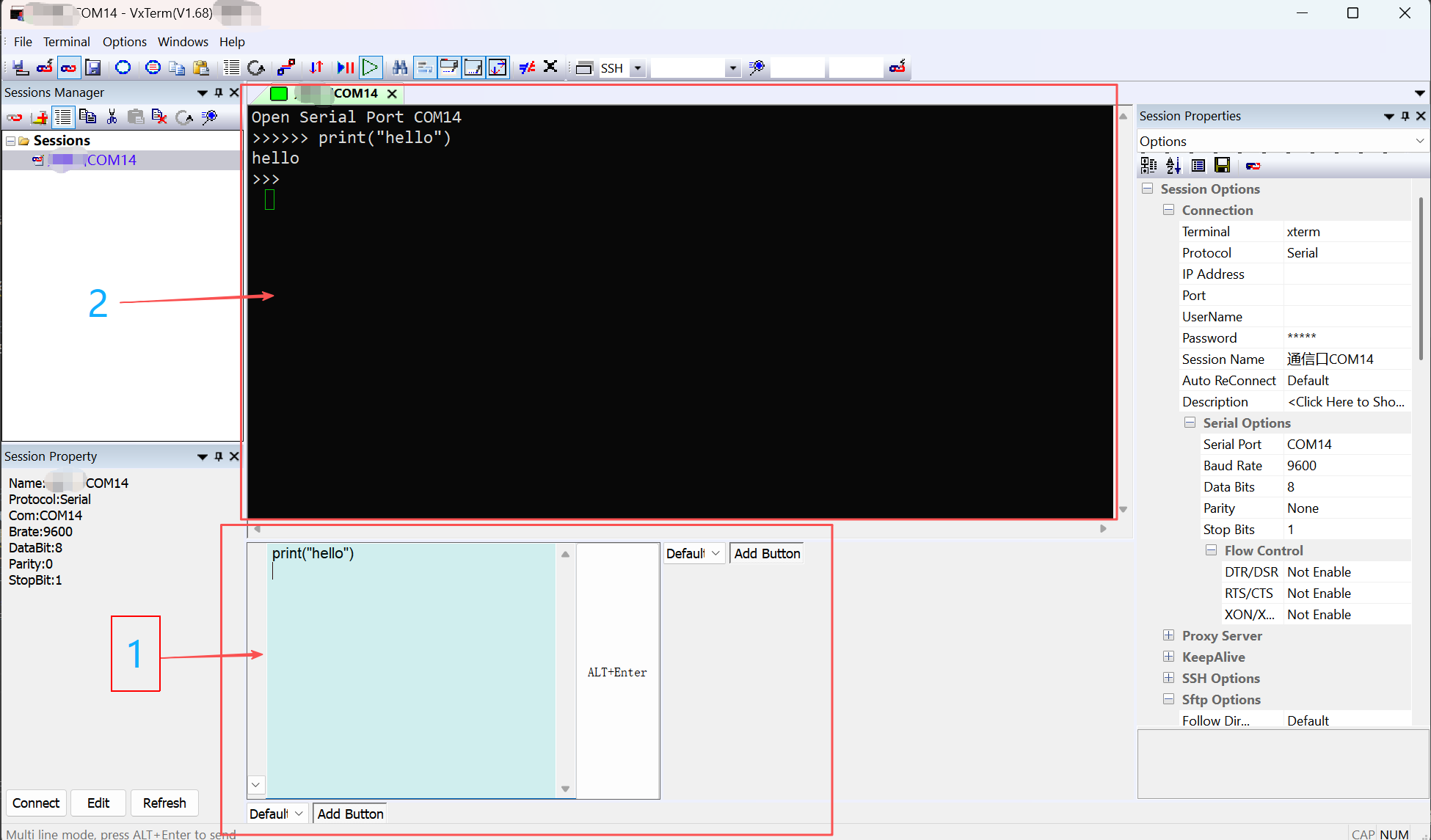Open the Windows menu
This screenshot has height=840, width=1431.
[x=183, y=42]
